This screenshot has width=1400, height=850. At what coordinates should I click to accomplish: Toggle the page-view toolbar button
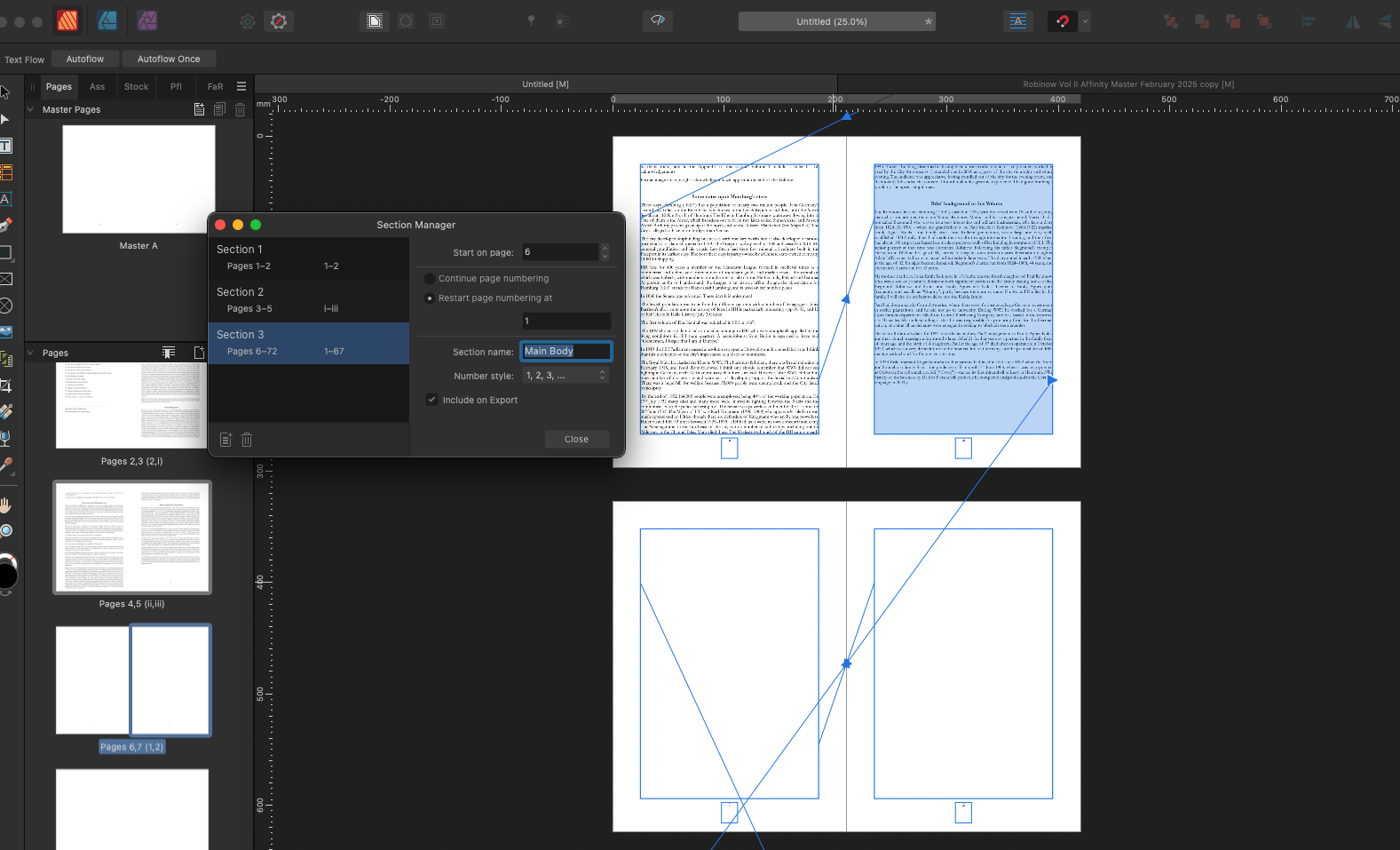375,21
